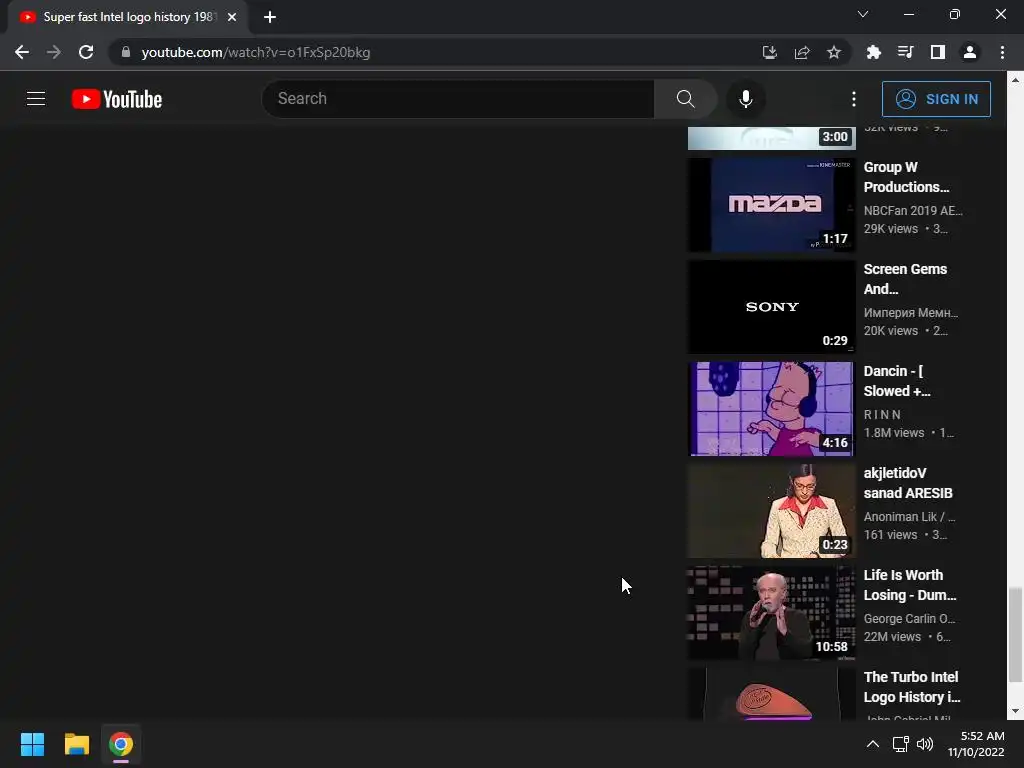This screenshot has height=768, width=1024.
Task: Open George Carlin thumbnail video
Action: click(x=771, y=613)
